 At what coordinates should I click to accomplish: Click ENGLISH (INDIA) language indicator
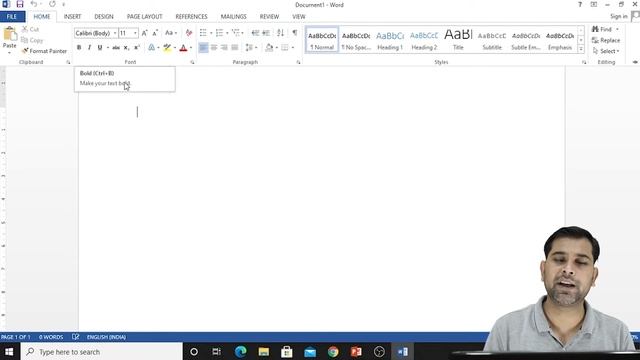[x=106, y=337]
